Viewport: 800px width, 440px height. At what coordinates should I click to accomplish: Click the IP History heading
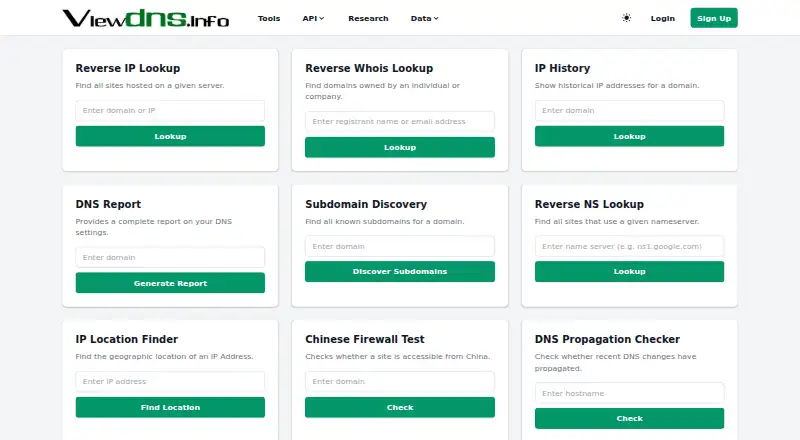point(562,68)
